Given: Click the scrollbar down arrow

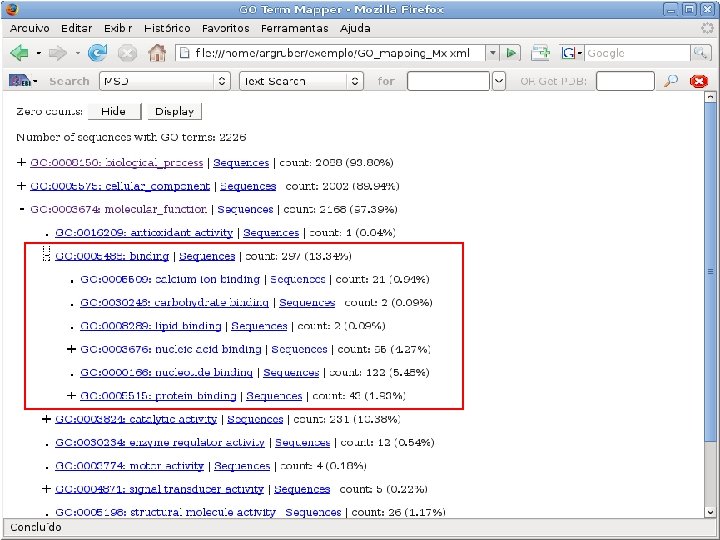Looking at the screenshot, I should tap(710, 512).
